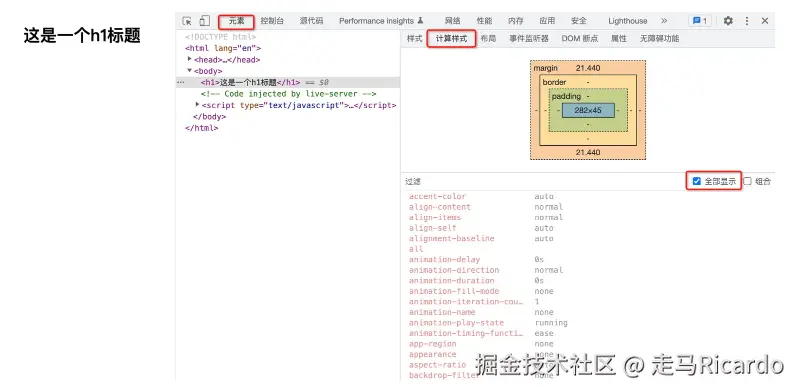Screen dimensions: 798x392
Task: Open the 性能 tab
Action: 484,21
